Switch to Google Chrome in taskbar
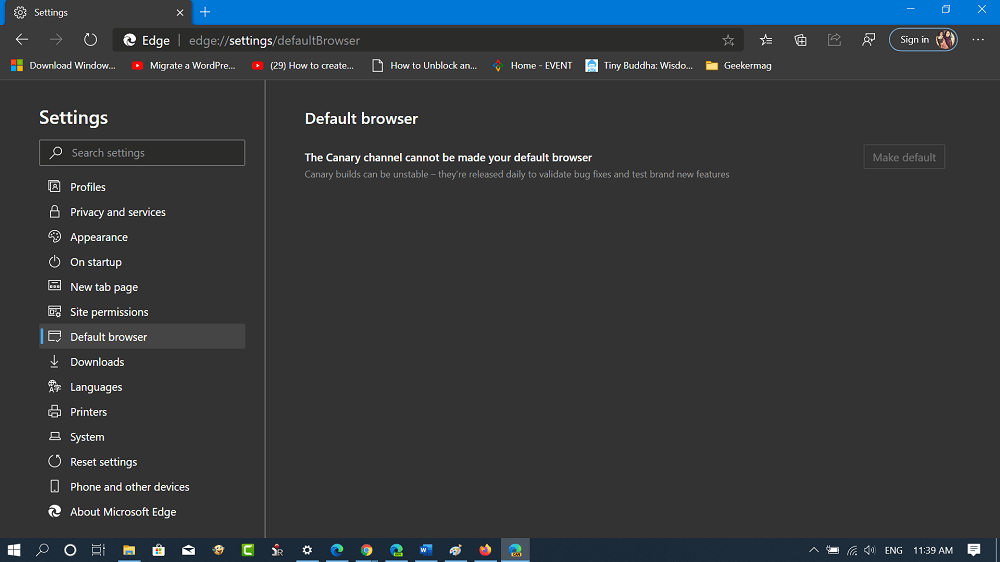1000x562 pixels. tap(367, 550)
